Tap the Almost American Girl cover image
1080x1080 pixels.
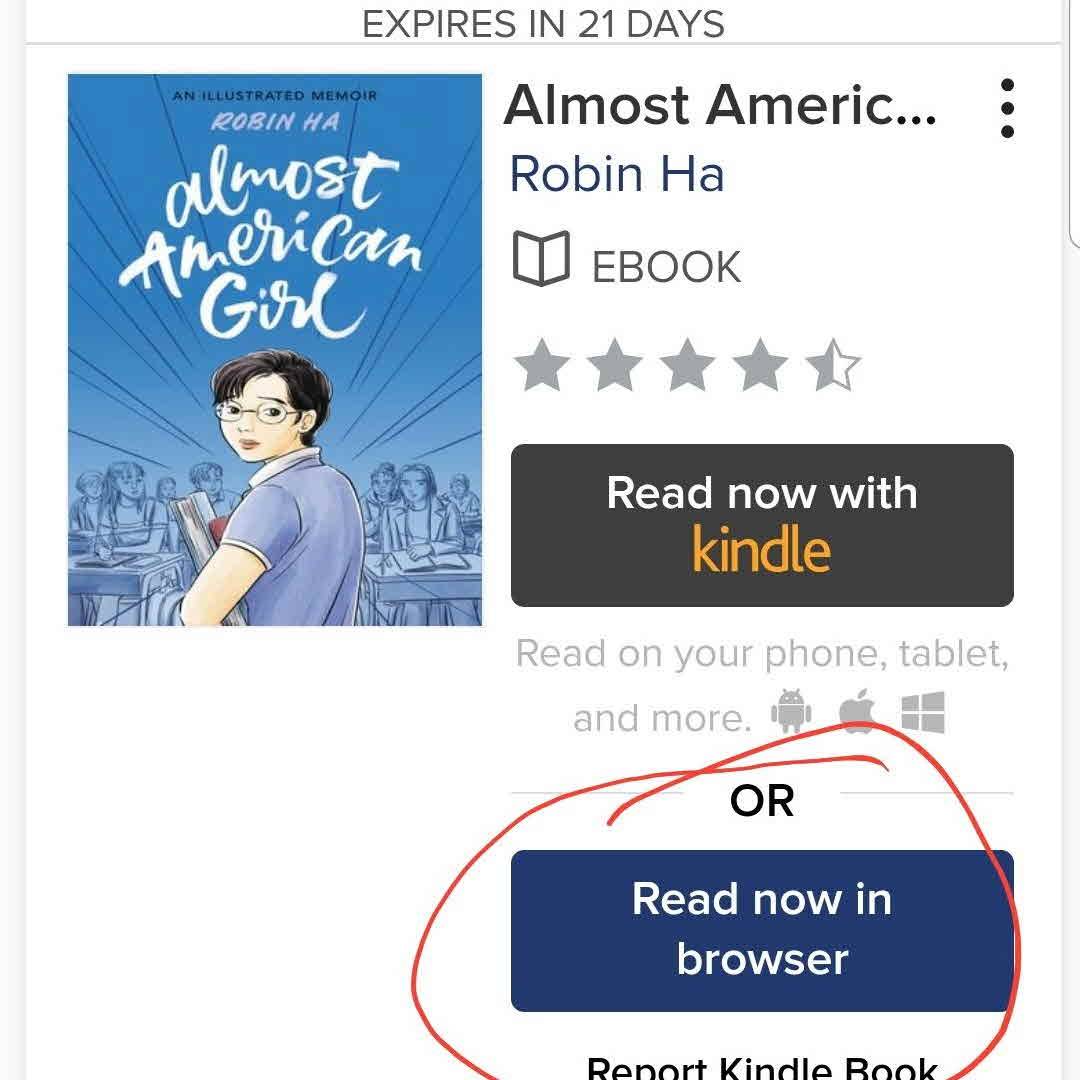point(275,350)
